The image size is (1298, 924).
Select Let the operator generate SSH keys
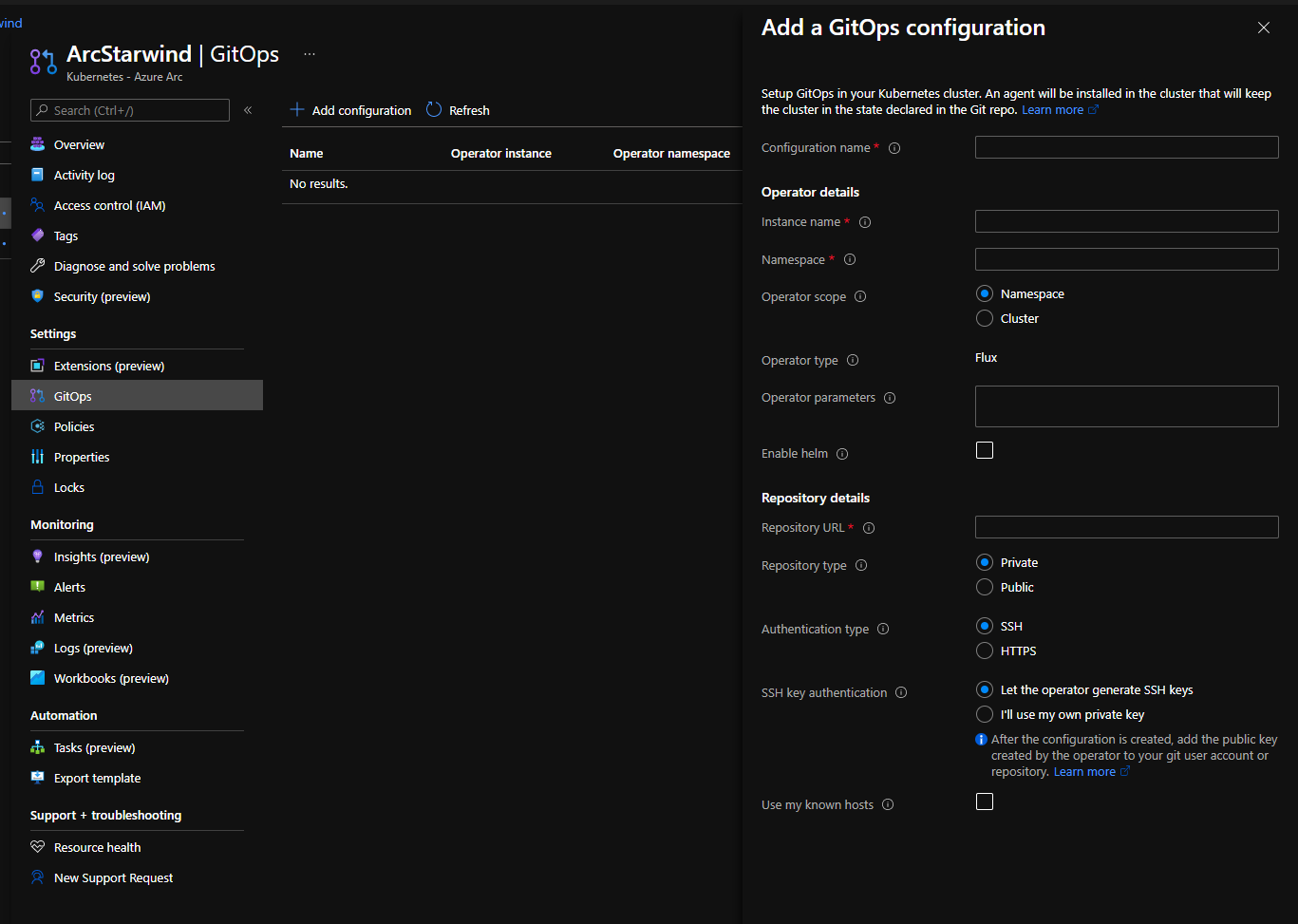pos(985,689)
